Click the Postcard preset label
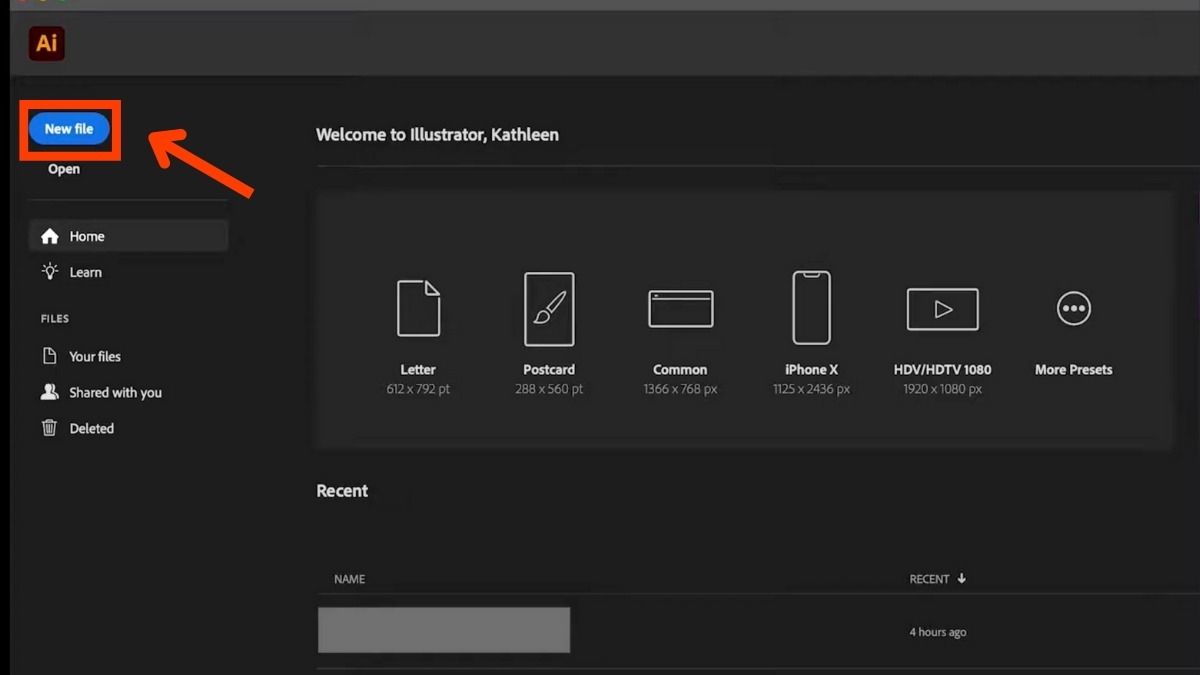 [x=549, y=369]
